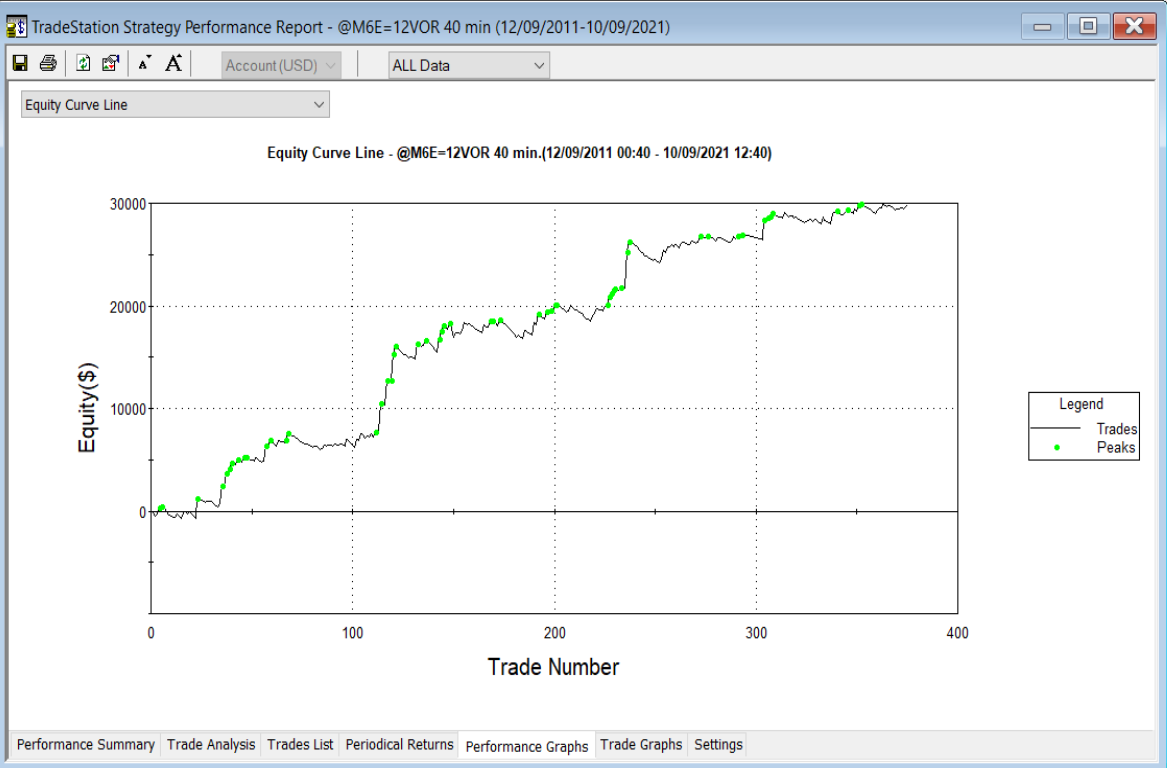The width and height of the screenshot is (1167, 768).
Task: Click the 10000 y-axis value
Action: [x=128, y=409]
